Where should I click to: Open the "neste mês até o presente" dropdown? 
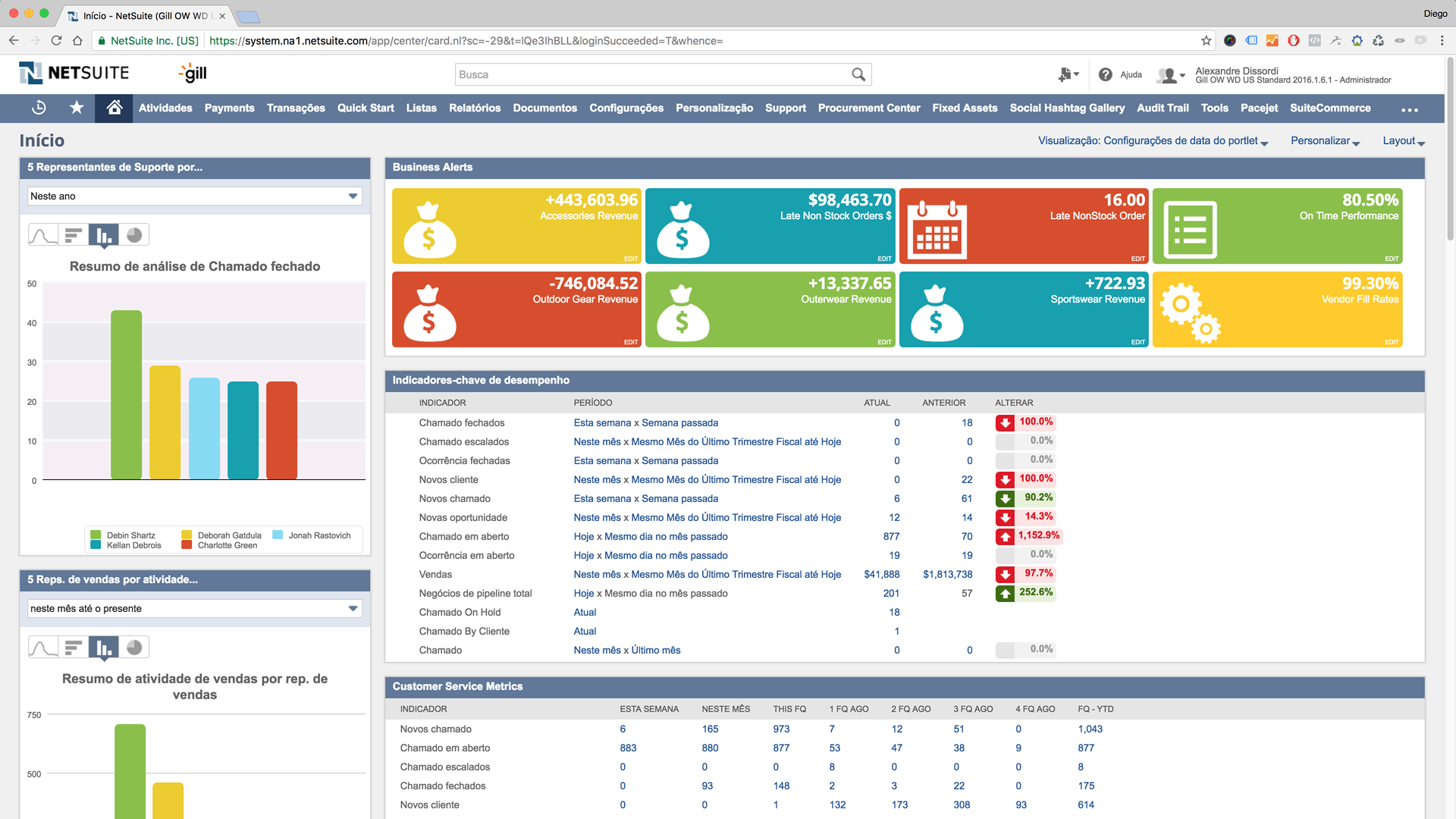pos(353,609)
